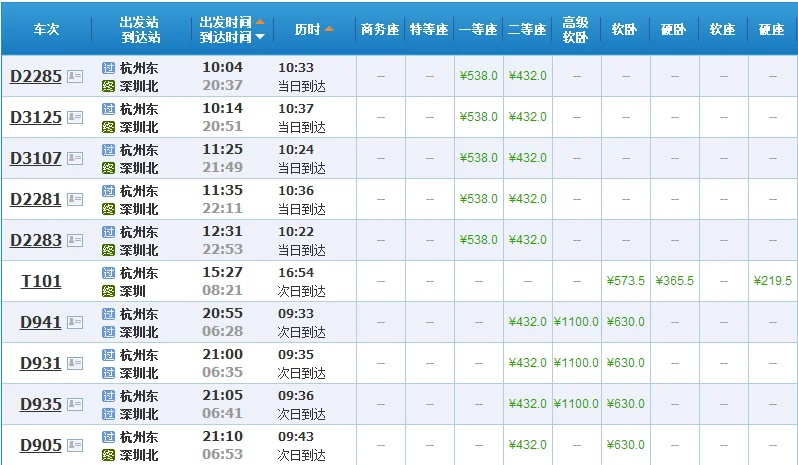
Task: Select D2283 first class price ¥538.0
Action: [x=478, y=240]
